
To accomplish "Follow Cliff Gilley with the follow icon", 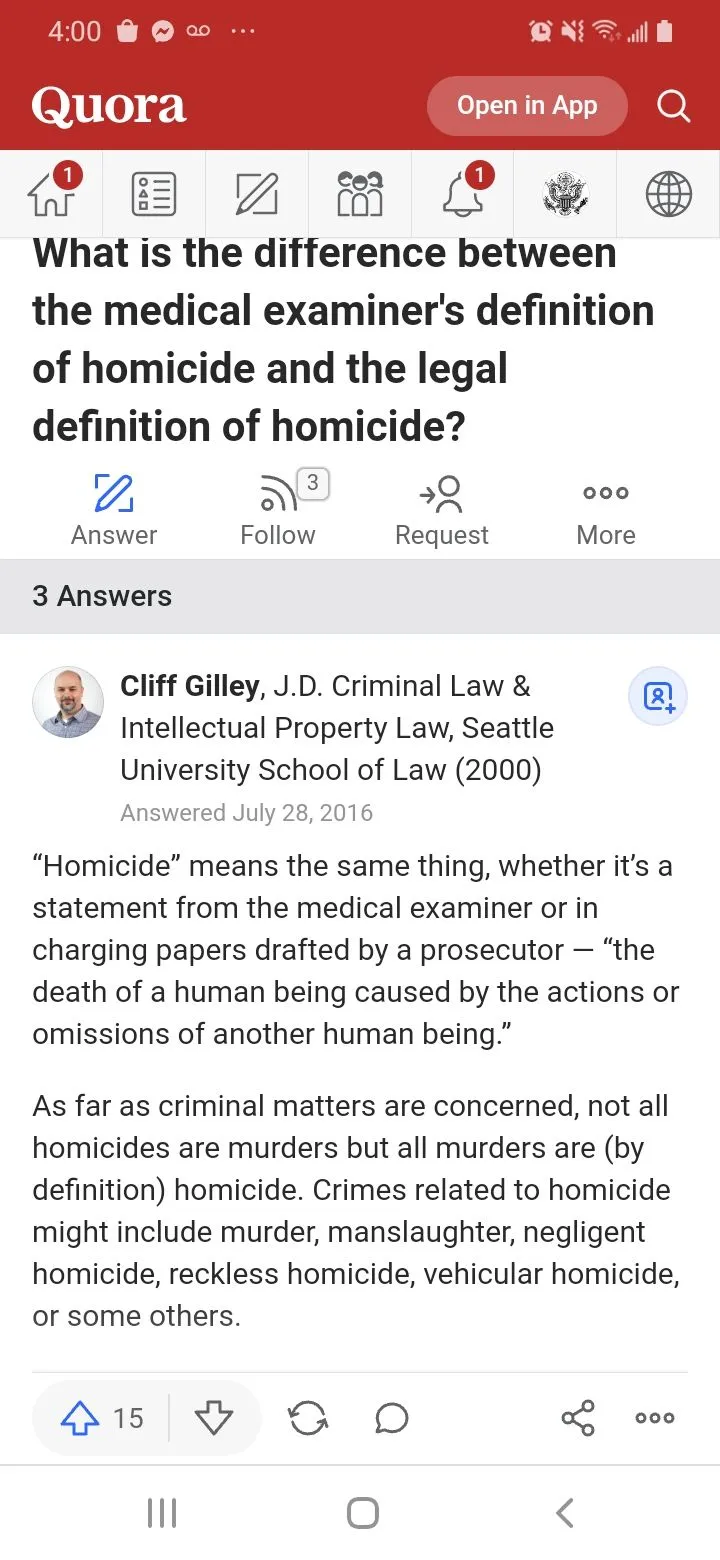I will click(659, 696).
